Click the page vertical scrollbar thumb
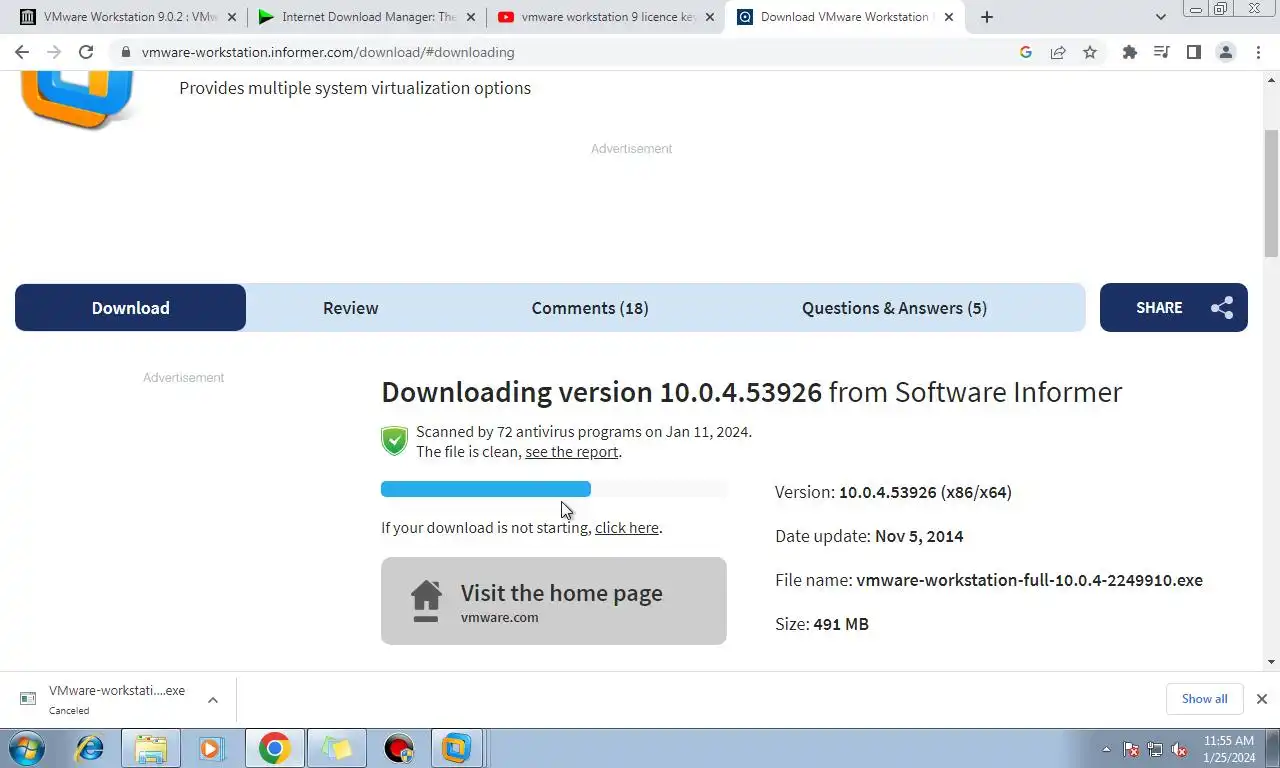Image resolution: width=1280 pixels, height=768 pixels. 1271,193
